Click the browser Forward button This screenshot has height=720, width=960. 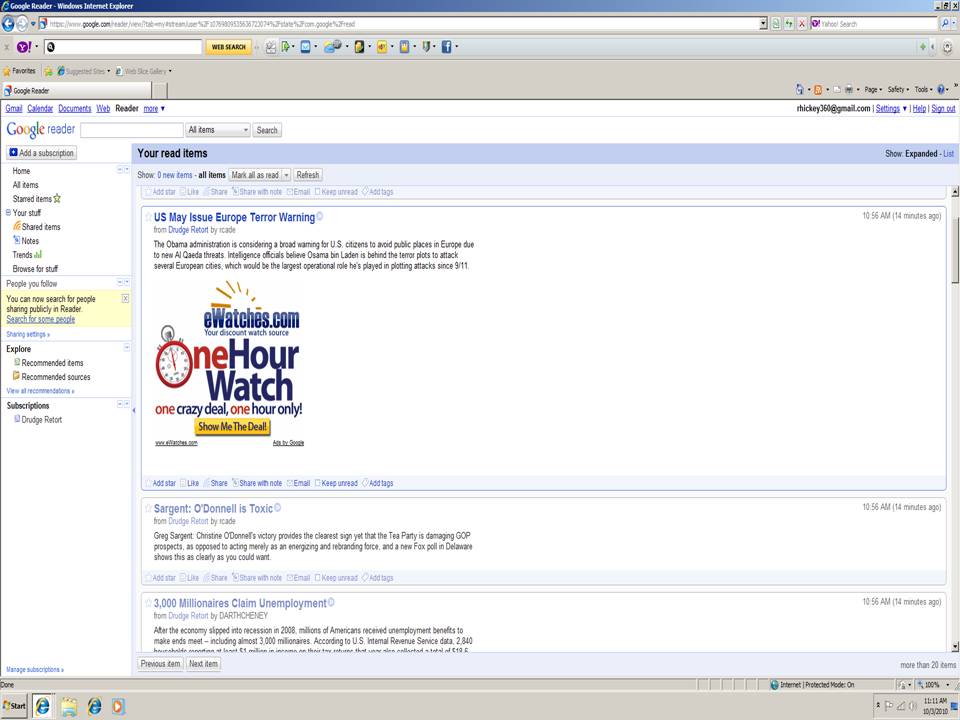point(22,24)
